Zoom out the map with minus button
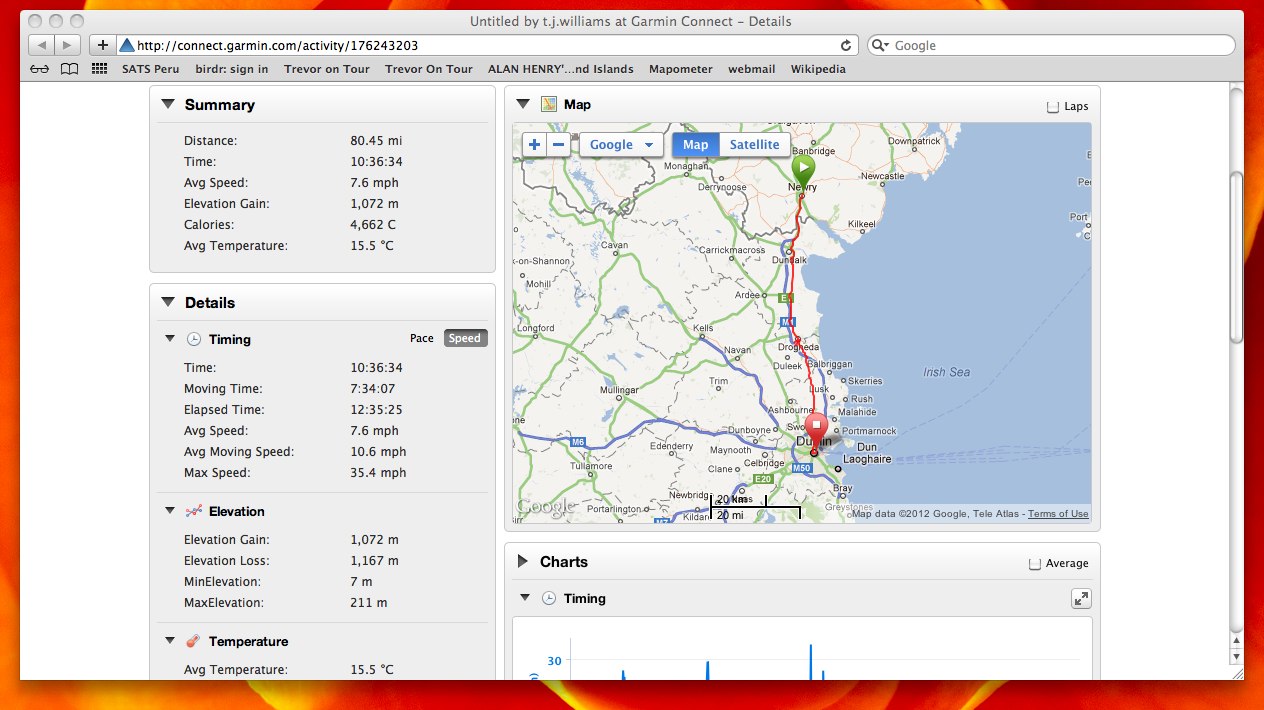 point(559,145)
